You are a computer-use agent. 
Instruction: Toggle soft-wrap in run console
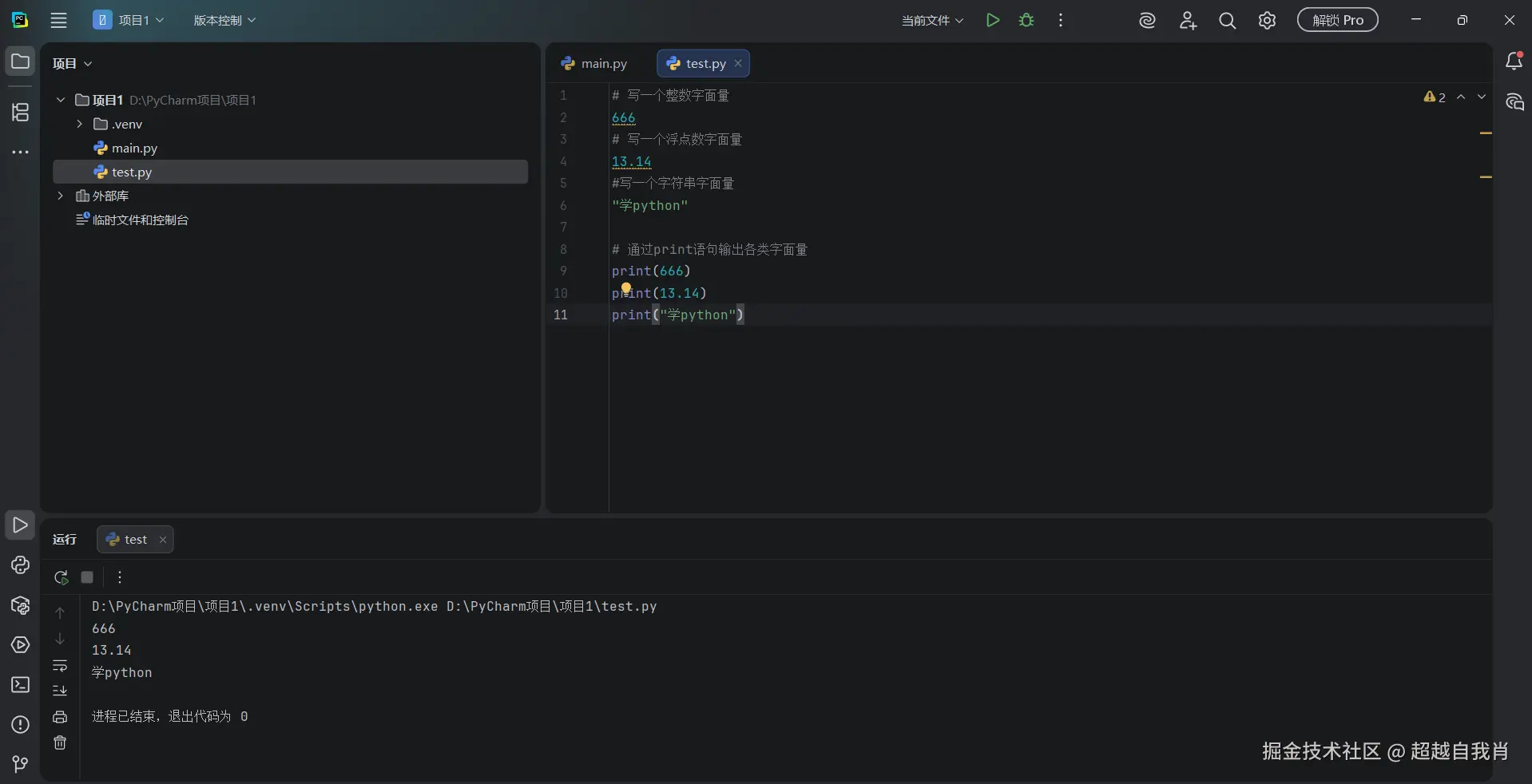click(60, 665)
